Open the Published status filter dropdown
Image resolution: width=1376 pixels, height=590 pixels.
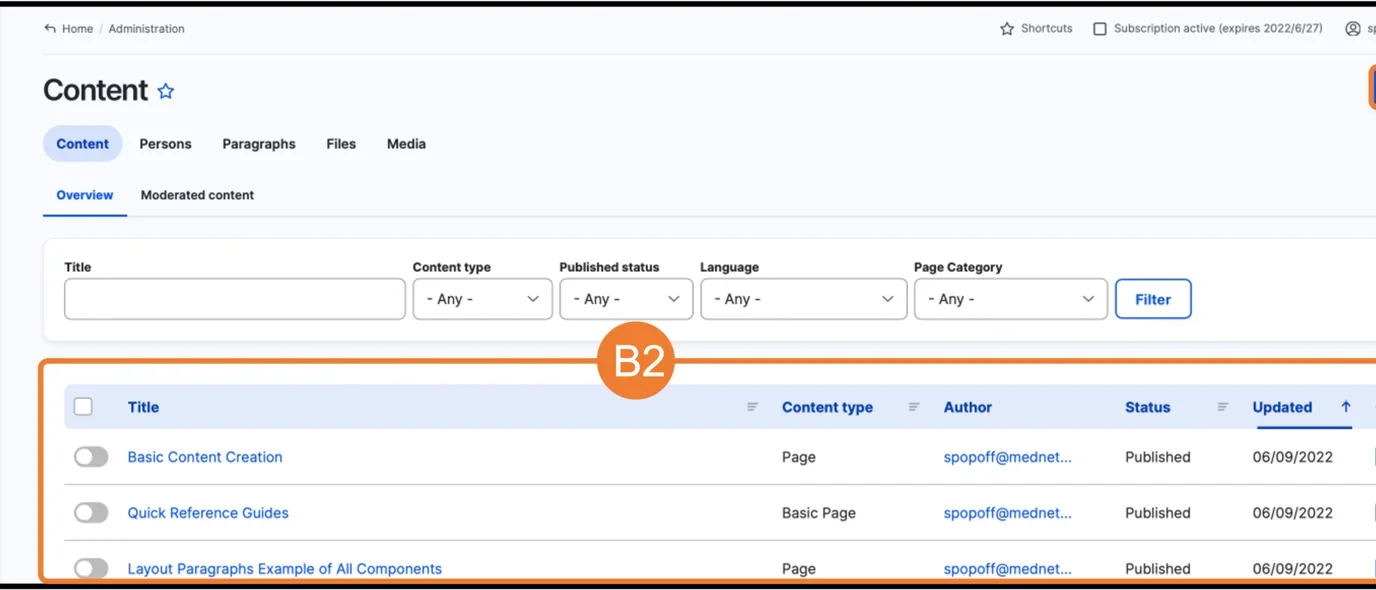click(x=626, y=299)
